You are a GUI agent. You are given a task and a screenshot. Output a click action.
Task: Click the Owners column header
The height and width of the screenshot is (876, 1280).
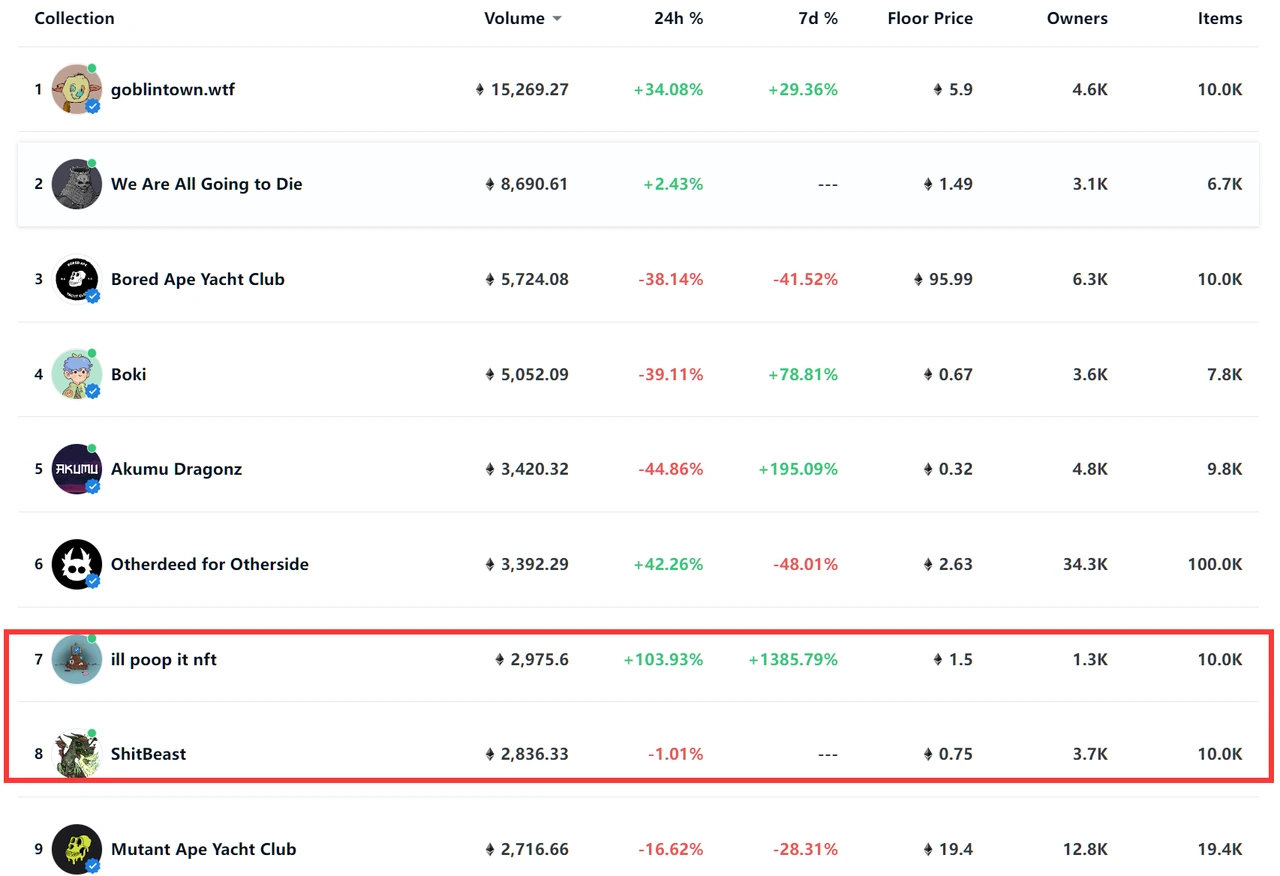point(1076,19)
